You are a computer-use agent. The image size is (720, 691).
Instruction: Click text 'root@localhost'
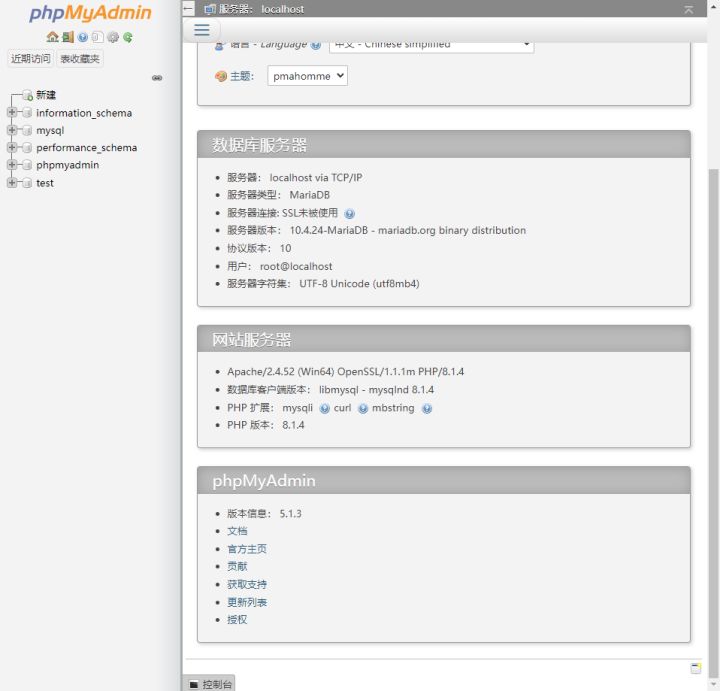coord(296,266)
